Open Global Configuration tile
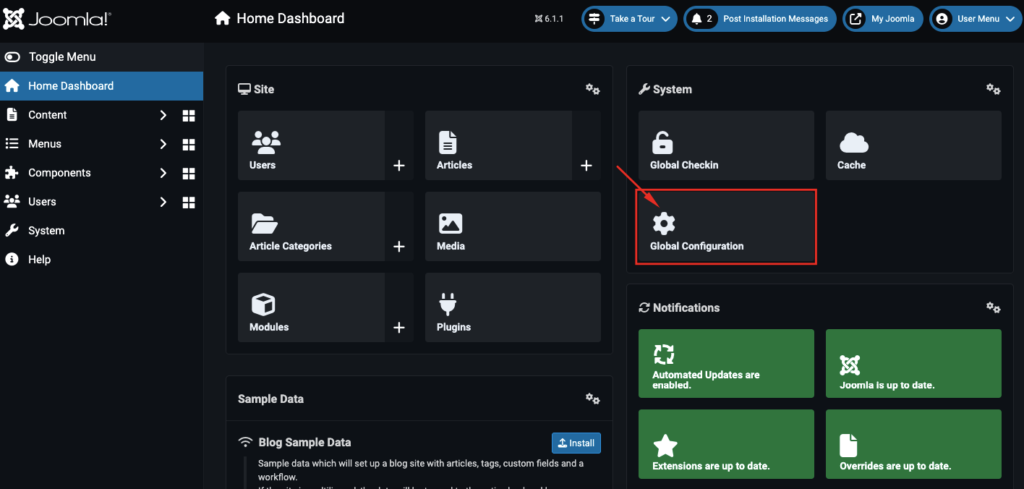The width and height of the screenshot is (1024, 489). tap(726, 227)
